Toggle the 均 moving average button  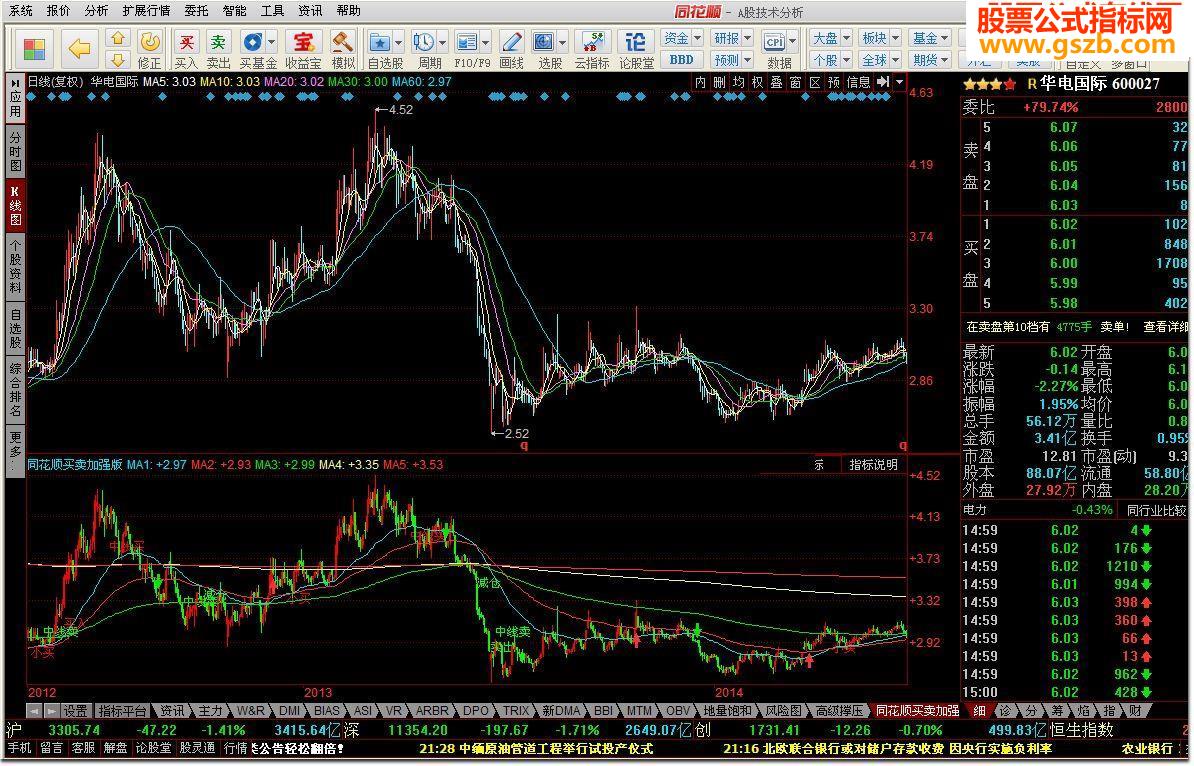click(x=739, y=82)
